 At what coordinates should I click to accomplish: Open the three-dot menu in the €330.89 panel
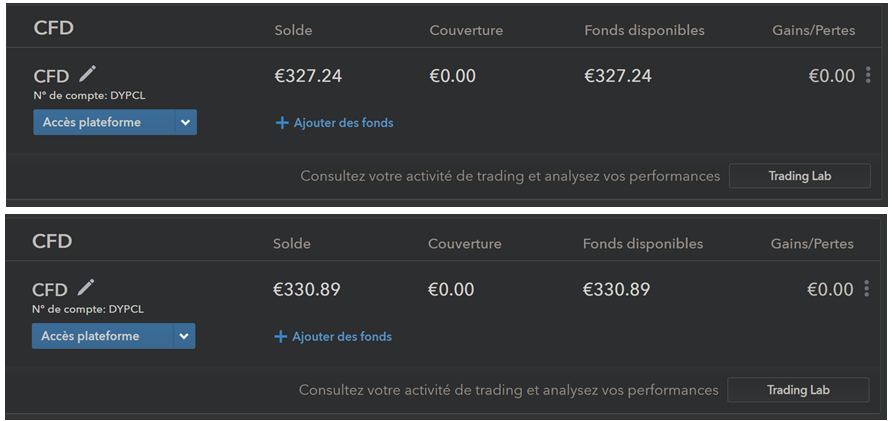tap(866, 289)
